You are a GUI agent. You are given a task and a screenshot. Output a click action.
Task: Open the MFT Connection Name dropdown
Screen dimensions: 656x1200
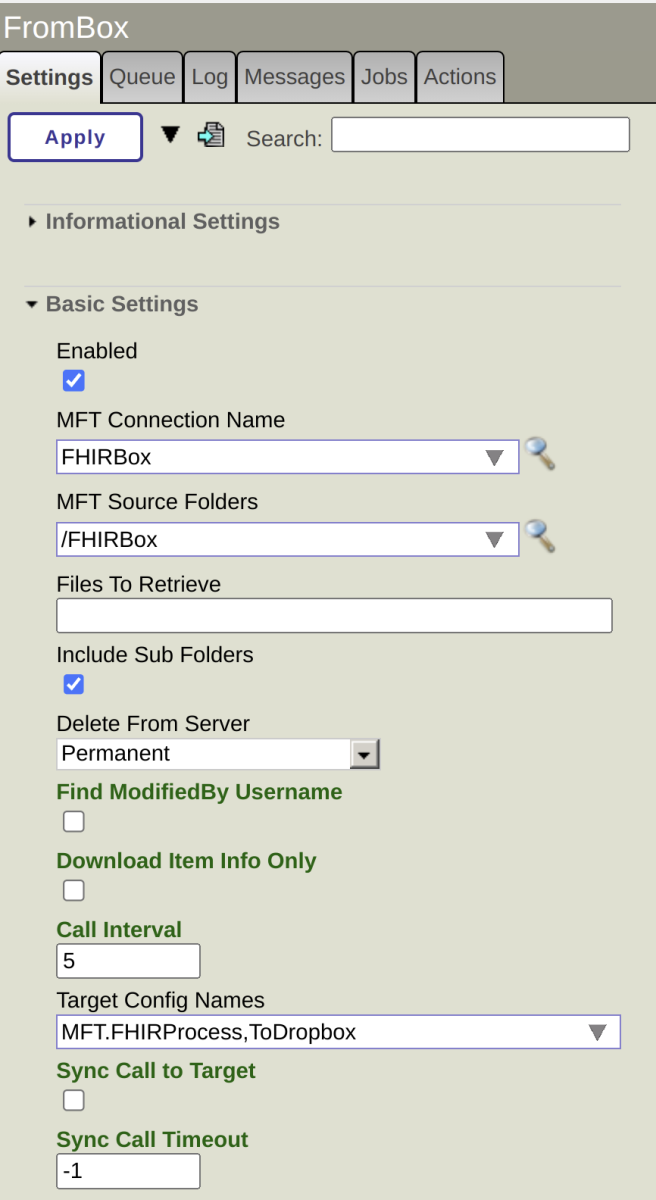(494, 458)
